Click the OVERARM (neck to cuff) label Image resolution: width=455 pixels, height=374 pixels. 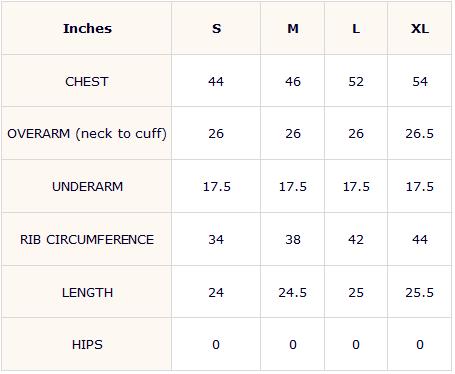coord(87,134)
